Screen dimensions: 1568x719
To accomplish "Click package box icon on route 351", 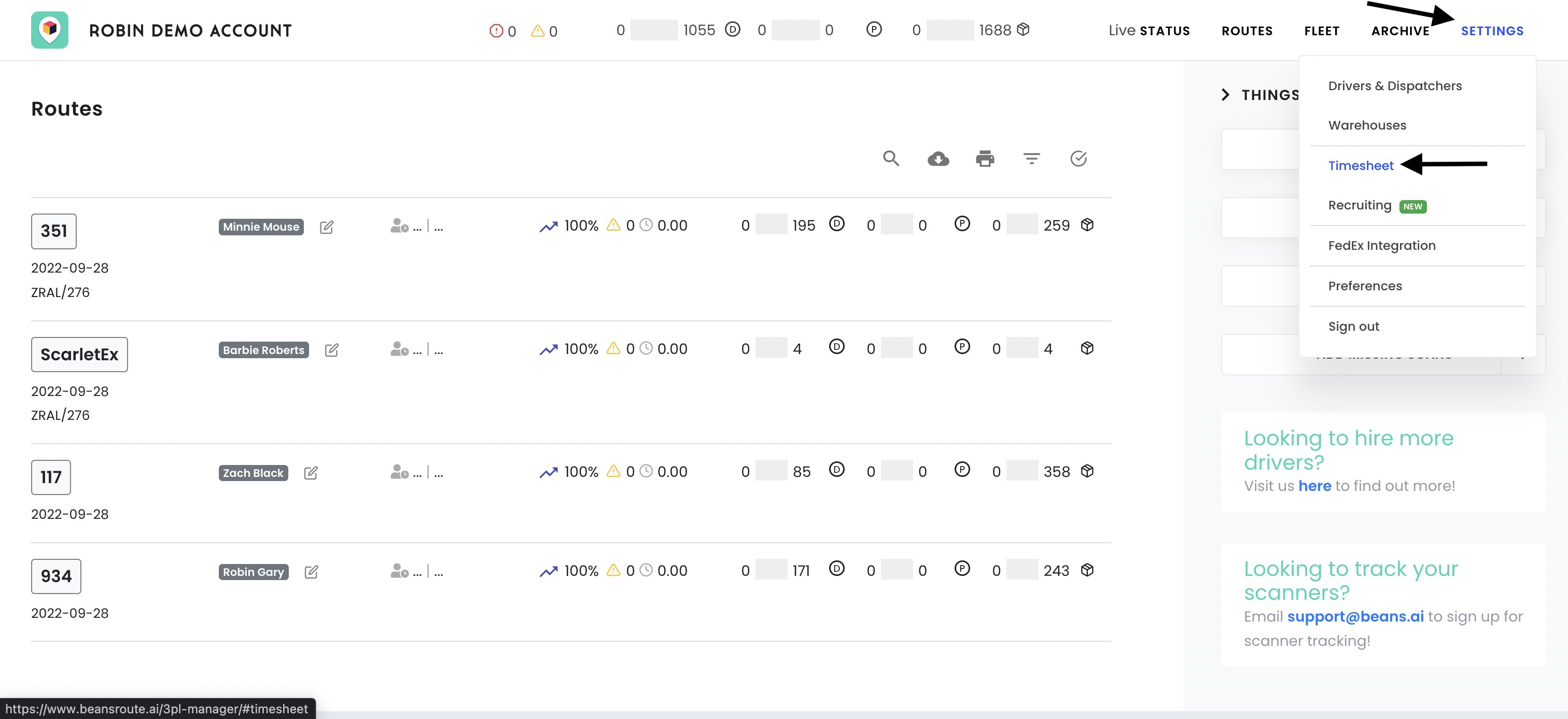I will (1087, 225).
